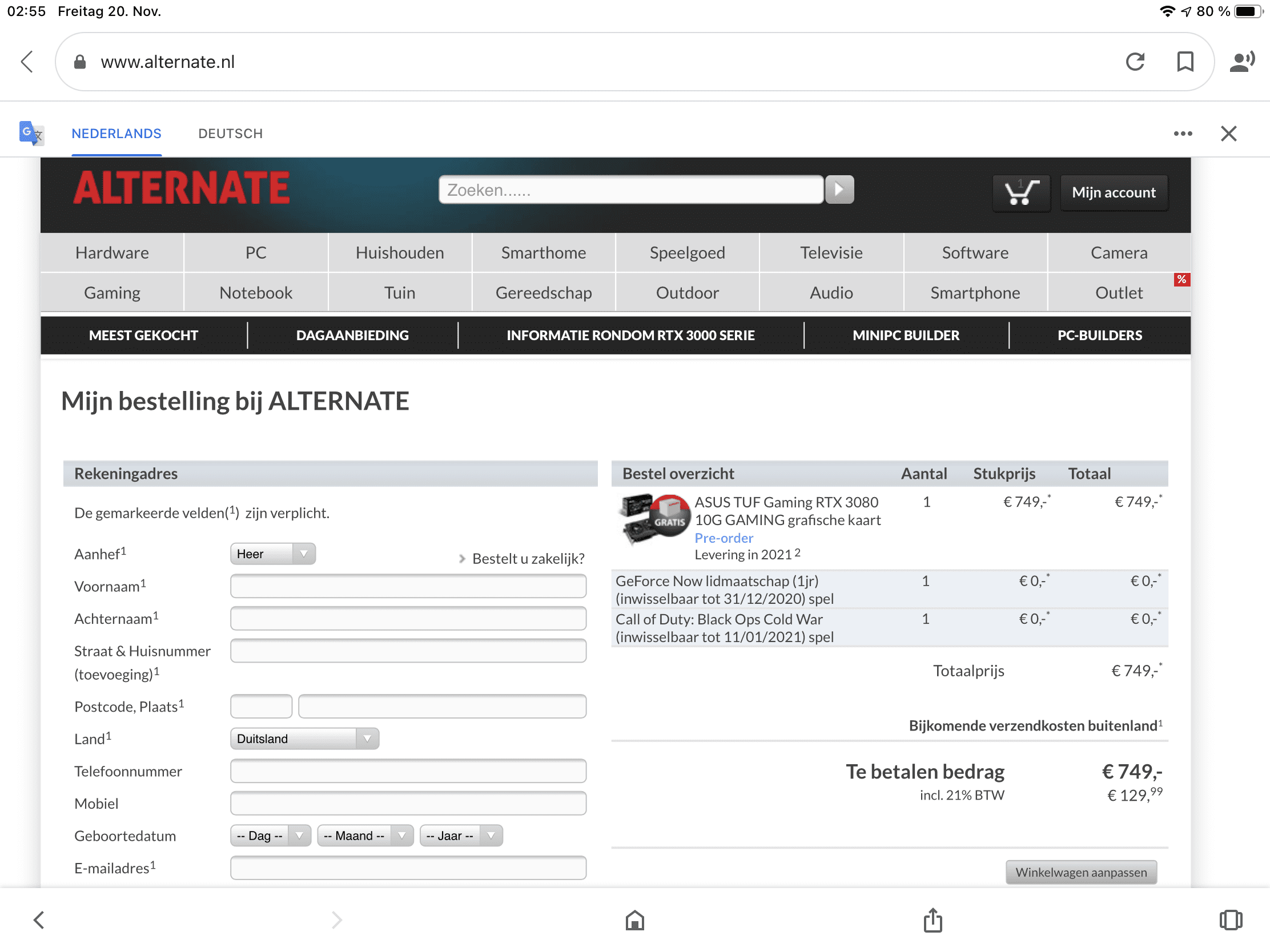The image size is (1270, 952).
Task: Focus the Straat & Huisnummer field
Action: (408, 651)
